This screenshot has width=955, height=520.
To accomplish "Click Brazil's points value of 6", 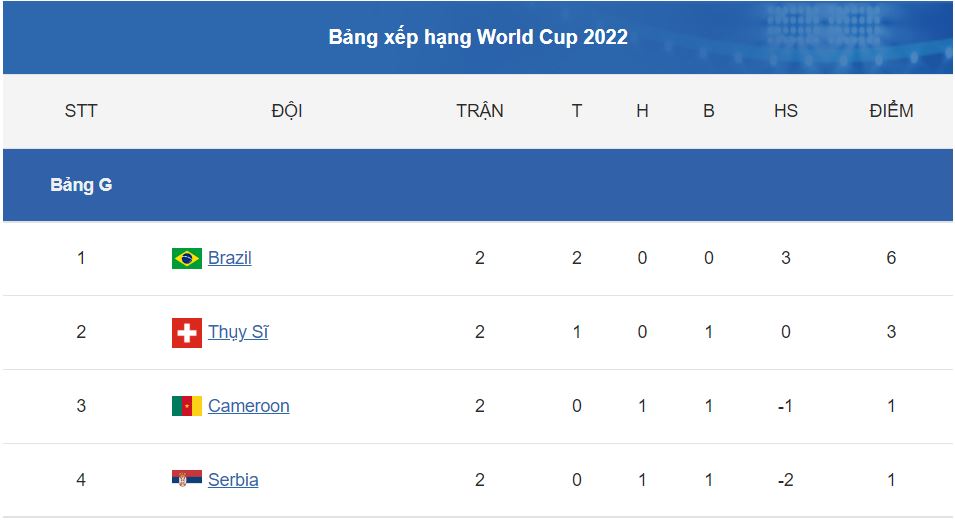I will pos(891,258).
